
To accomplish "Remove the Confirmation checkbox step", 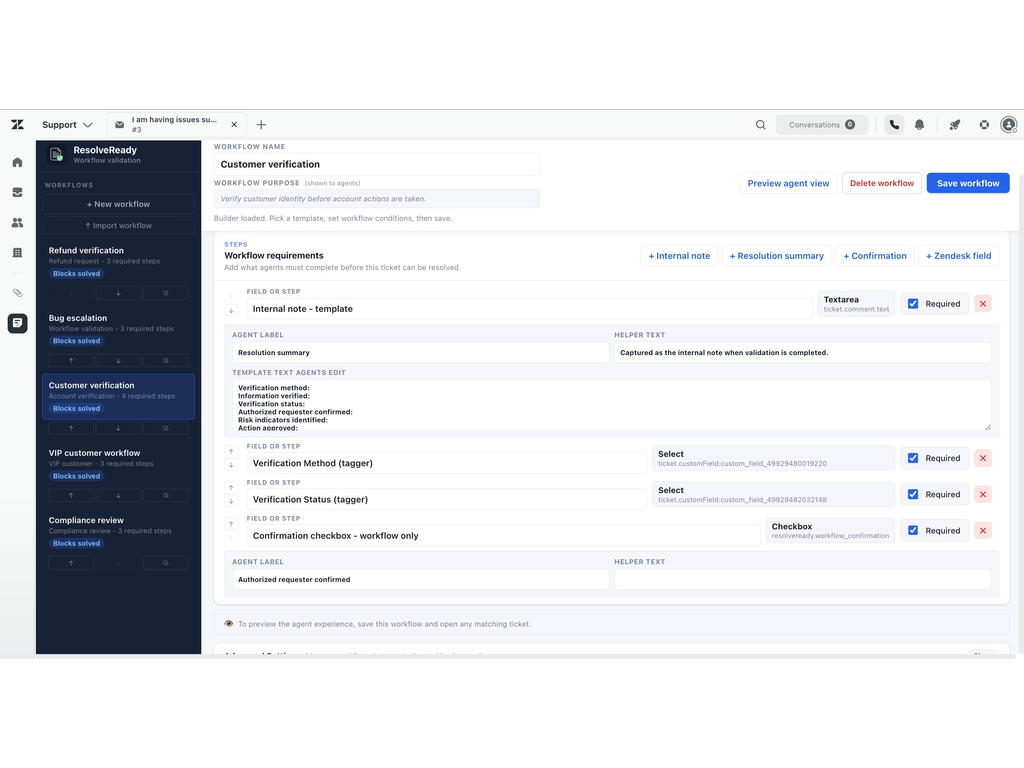I will [983, 531].
